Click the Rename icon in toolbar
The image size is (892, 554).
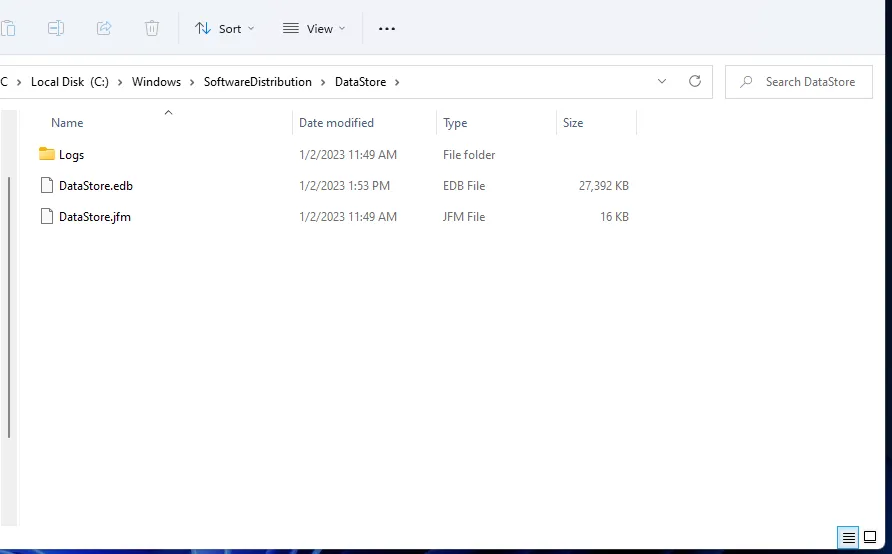point(56,28)
